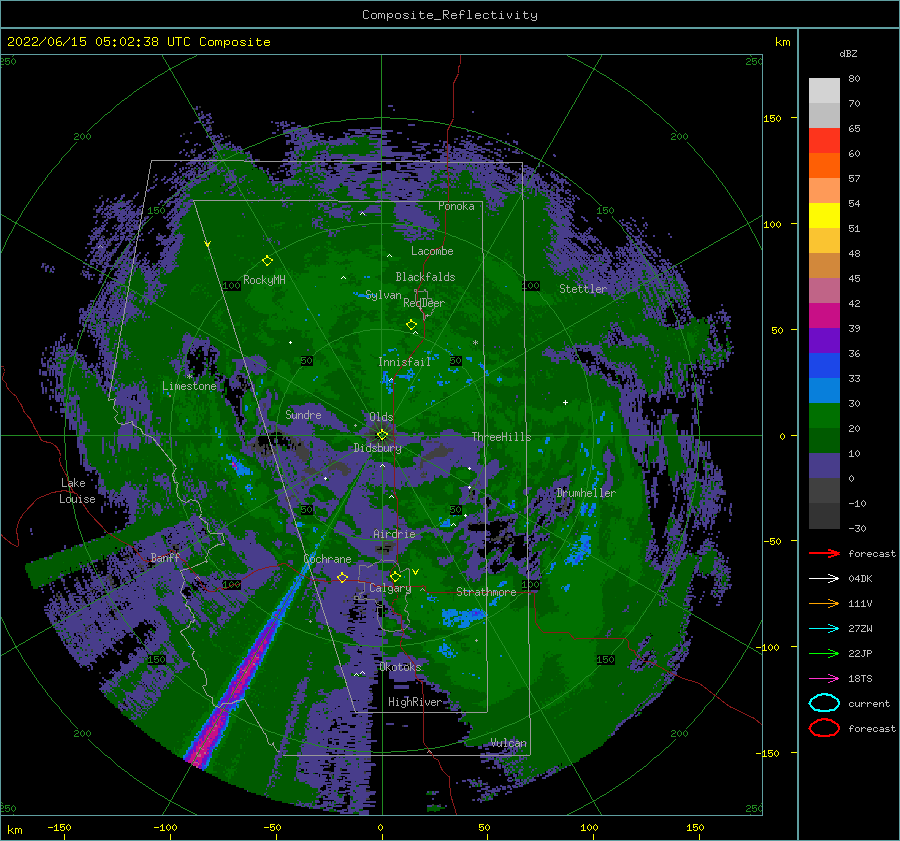
Task: Click the lightest gray 70 dBZ swatch
Action: (x=824, y=91)
